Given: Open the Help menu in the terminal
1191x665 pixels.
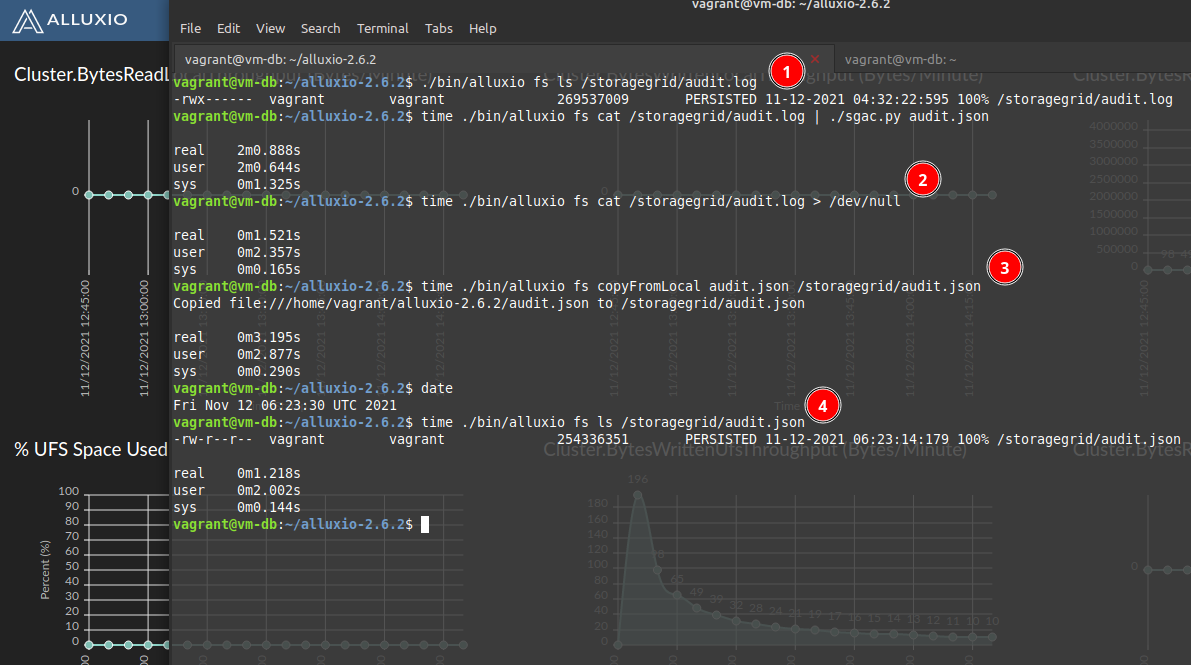Looking at the screenshot, I should [x=482, y=28].
